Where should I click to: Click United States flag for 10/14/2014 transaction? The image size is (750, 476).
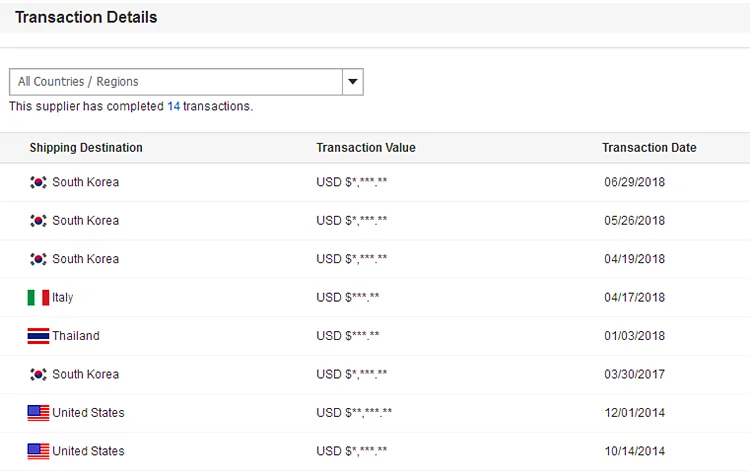pyautogui.click(x=38, y=451)
